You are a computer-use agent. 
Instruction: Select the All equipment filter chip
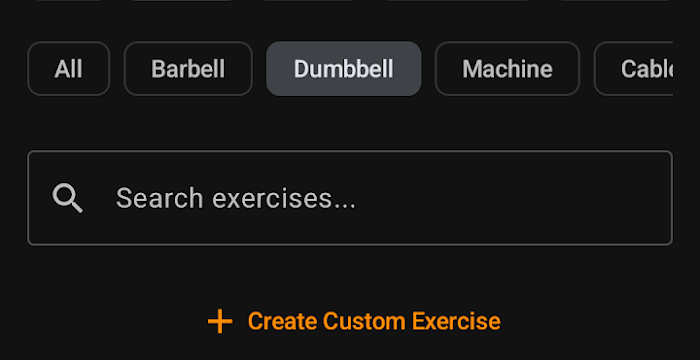click(x=68, y=69)
